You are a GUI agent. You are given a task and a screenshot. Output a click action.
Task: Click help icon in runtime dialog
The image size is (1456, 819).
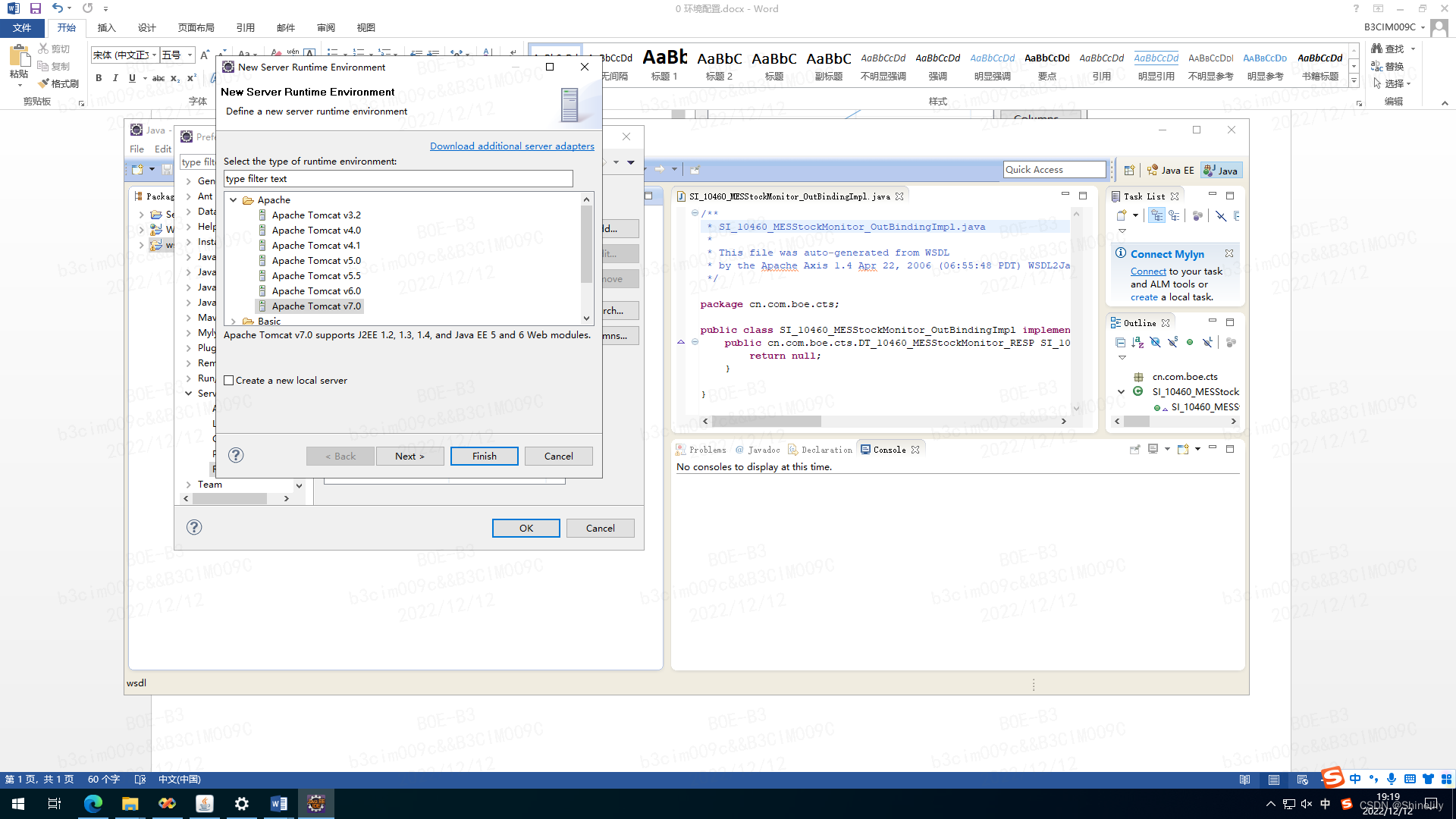pyautogui.click(x=236, y=455)
